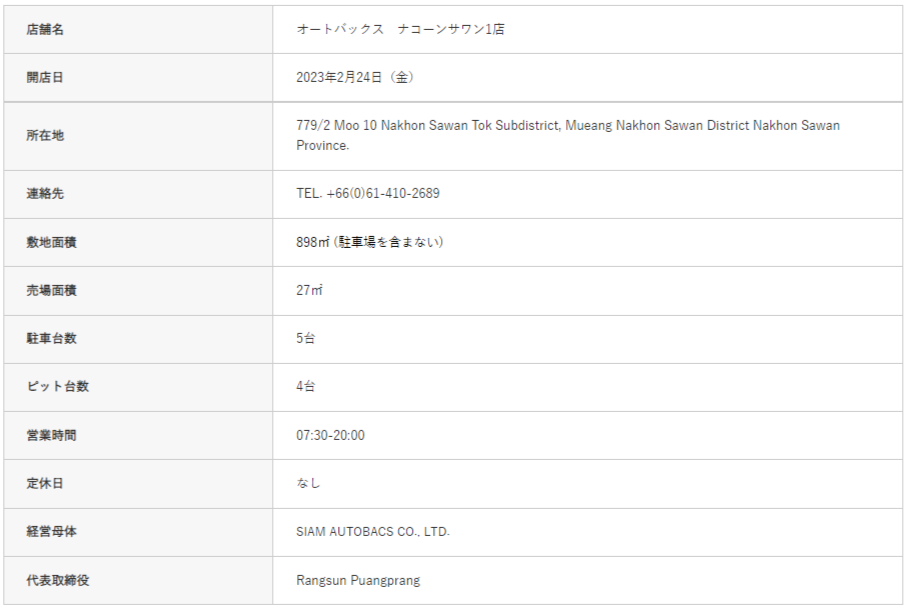Click the 開店日 header cell
This screenshot has width=908, height=607.
pos(45,77)
